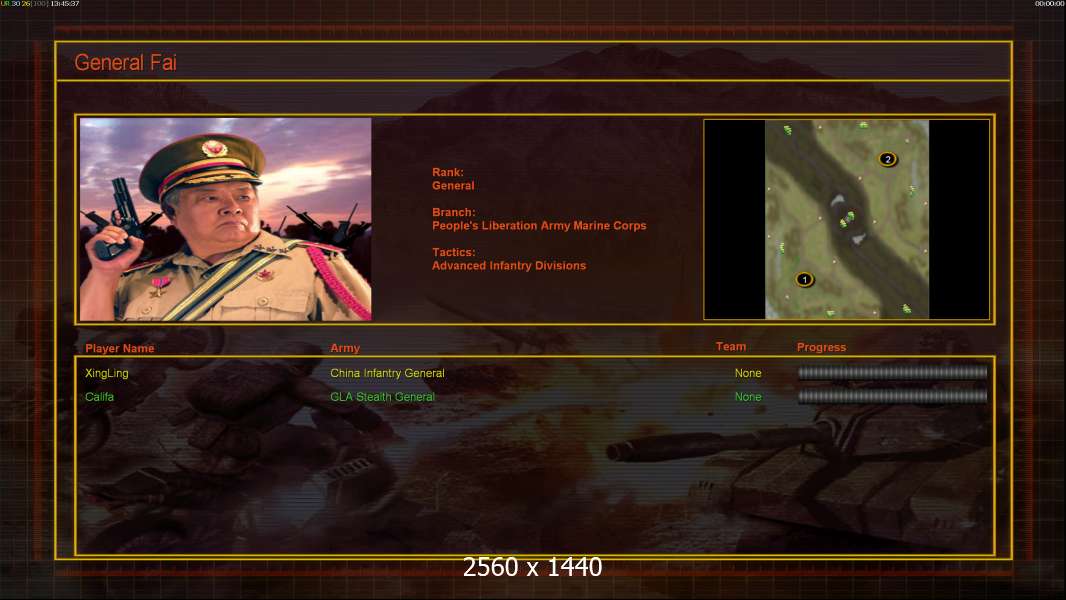1066x600 pixels.
Task: Click the 'Rank:' label
Action: [x=448, y=173]
